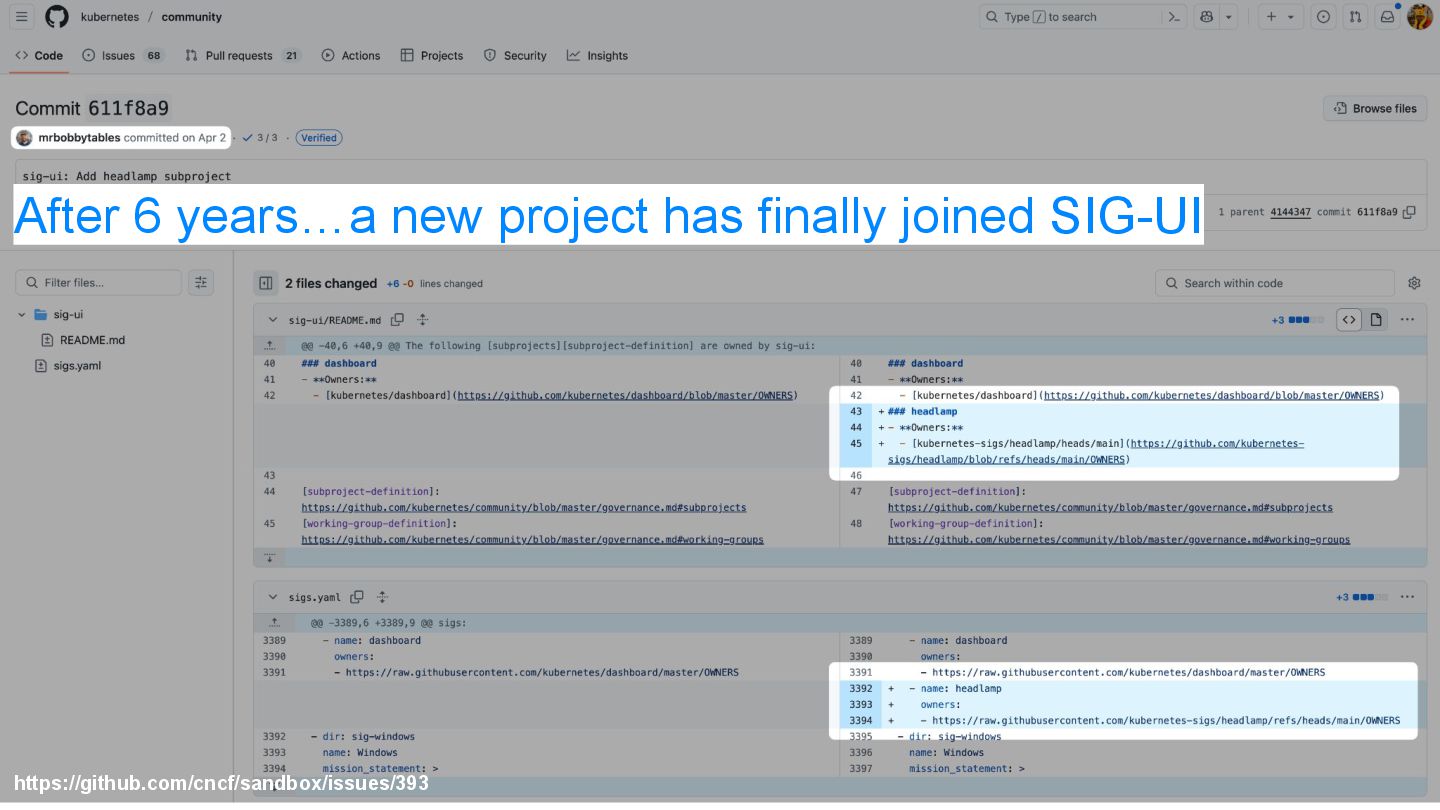This screenshot has height=810, width=1440.
Task: Open the diff view settings gear
Action: tap(1414, 283)
